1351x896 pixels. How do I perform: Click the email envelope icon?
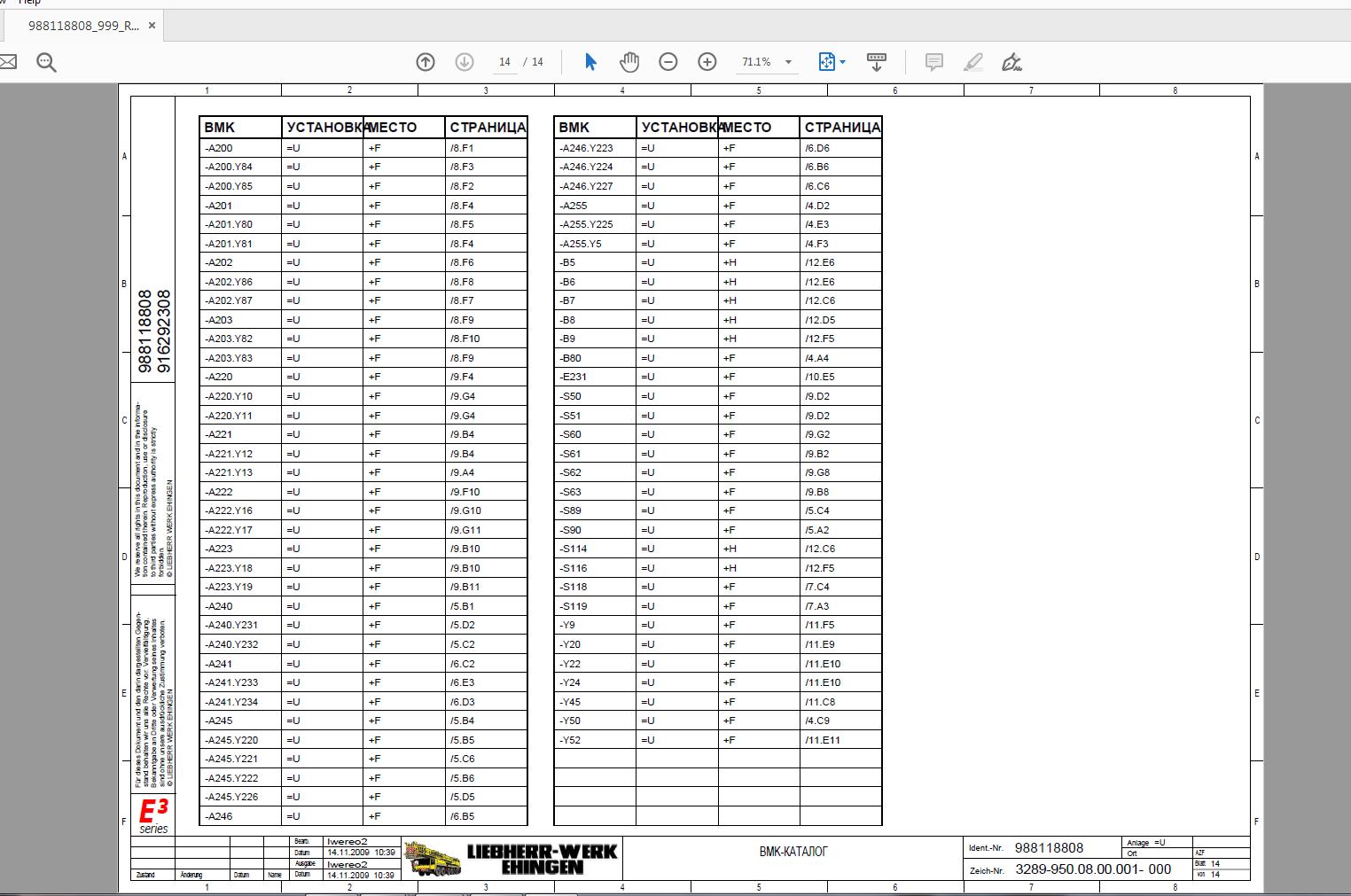coord(7,62)
